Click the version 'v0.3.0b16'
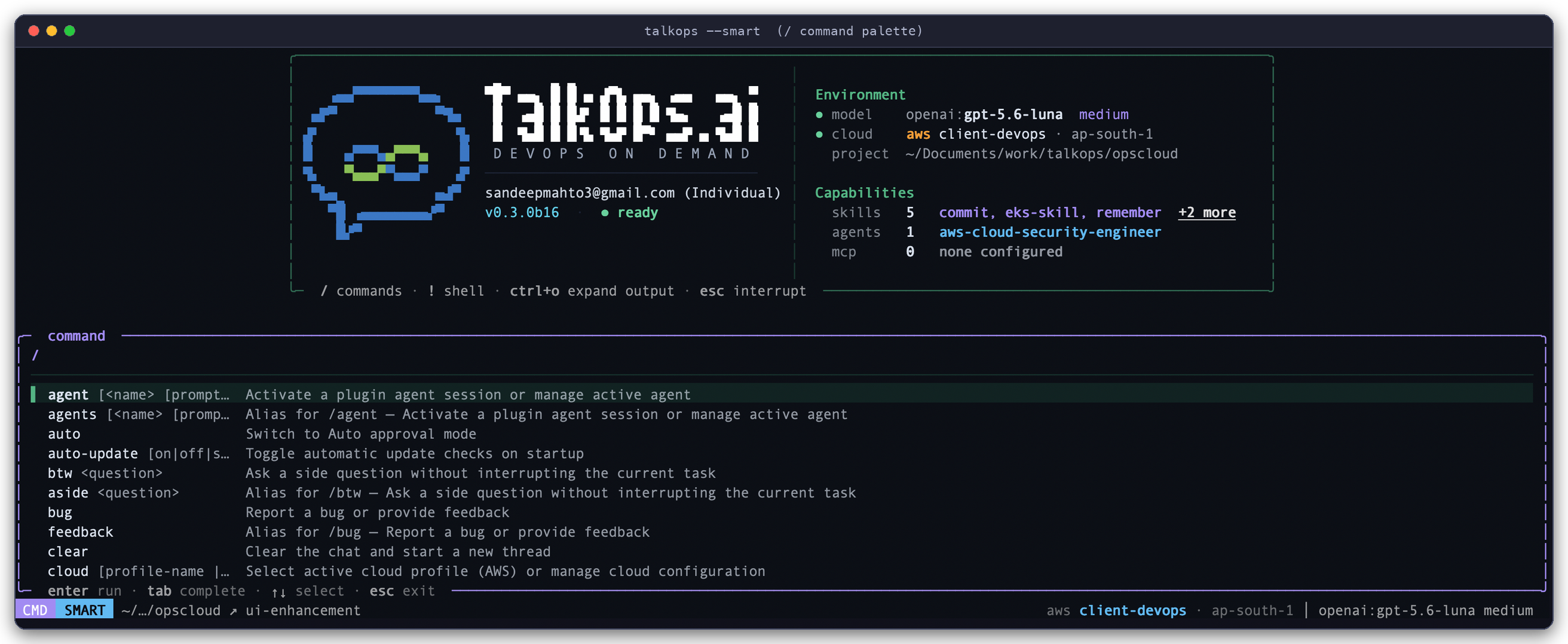This screenshot has width=1568, height=644. [522, 213]
